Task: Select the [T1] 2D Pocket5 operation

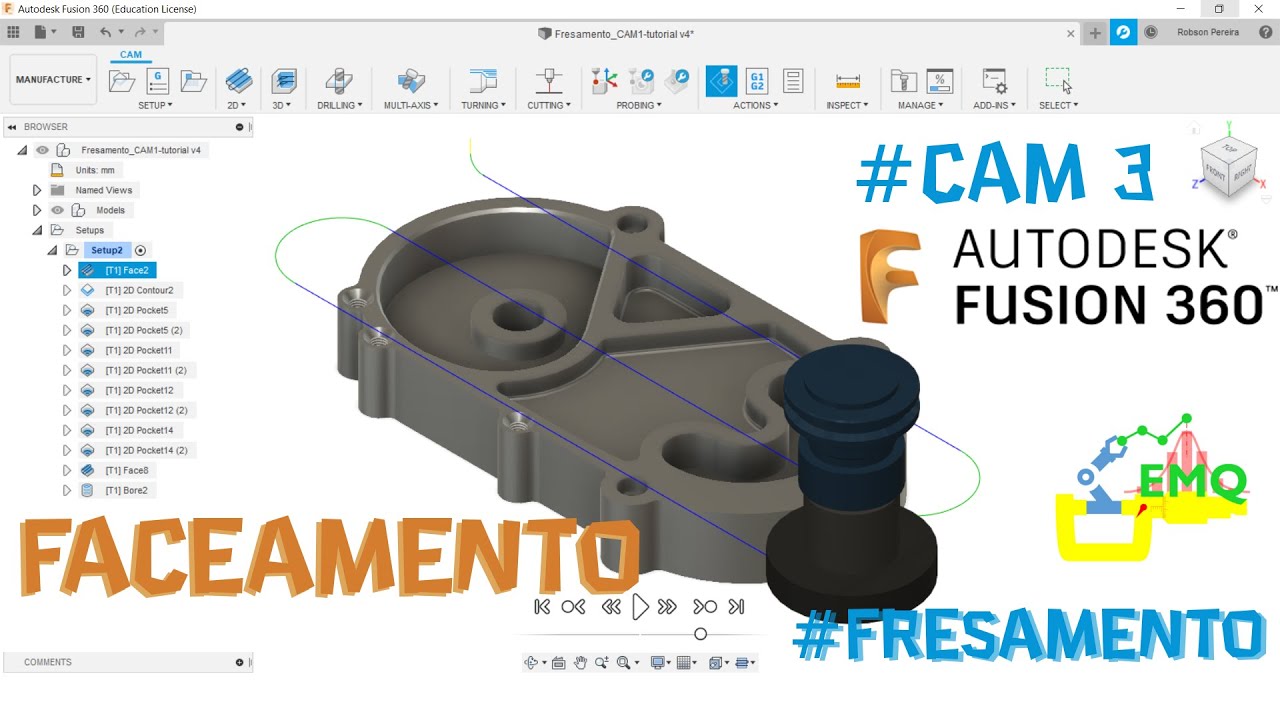Action: (x=137, y=310)
